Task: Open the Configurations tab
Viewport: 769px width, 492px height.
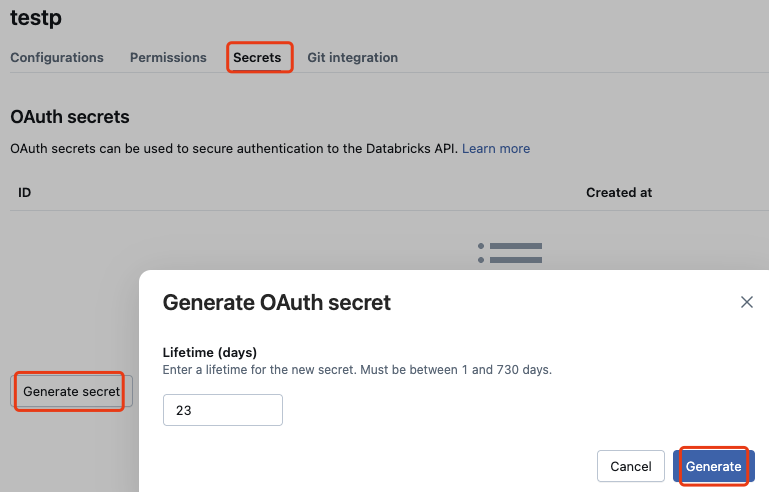Action: pos(57,57)
